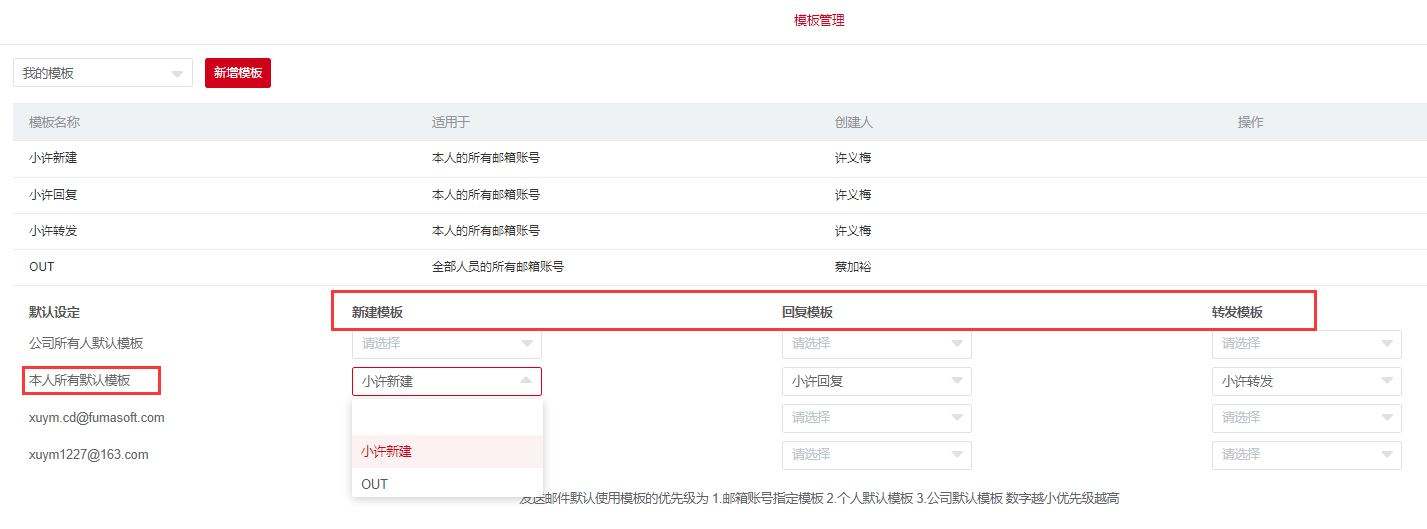This screenshot has height=529, width=1427.
Task: Click the 小许新建 template row name
Action: (53, 158)
